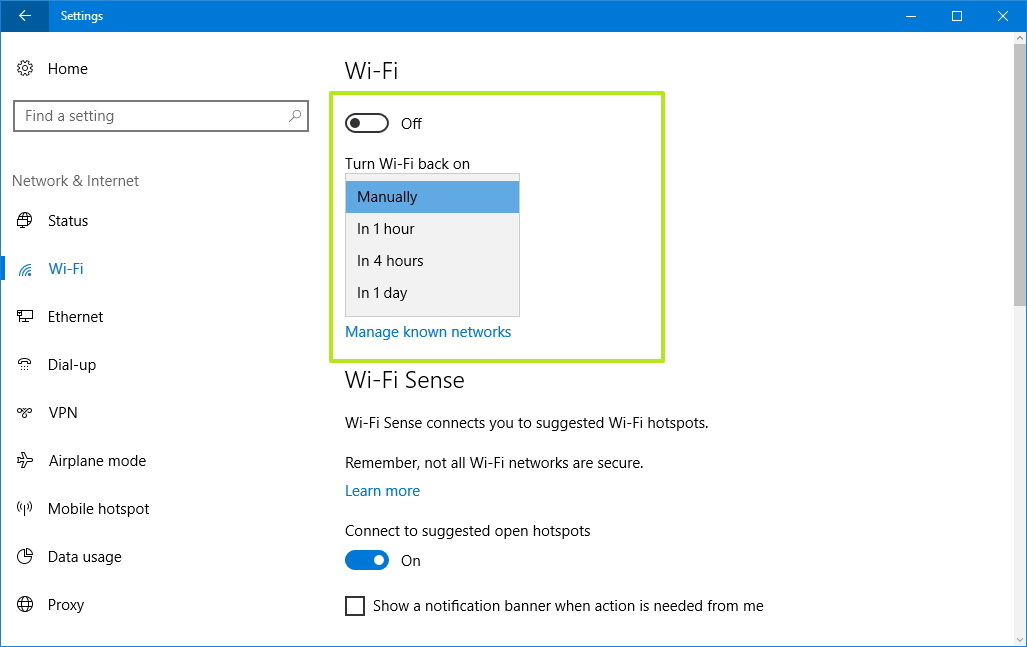The image size is (1027, 647).
Task: Click the Airplane mode plane icon
Action: tap(25, 460)
